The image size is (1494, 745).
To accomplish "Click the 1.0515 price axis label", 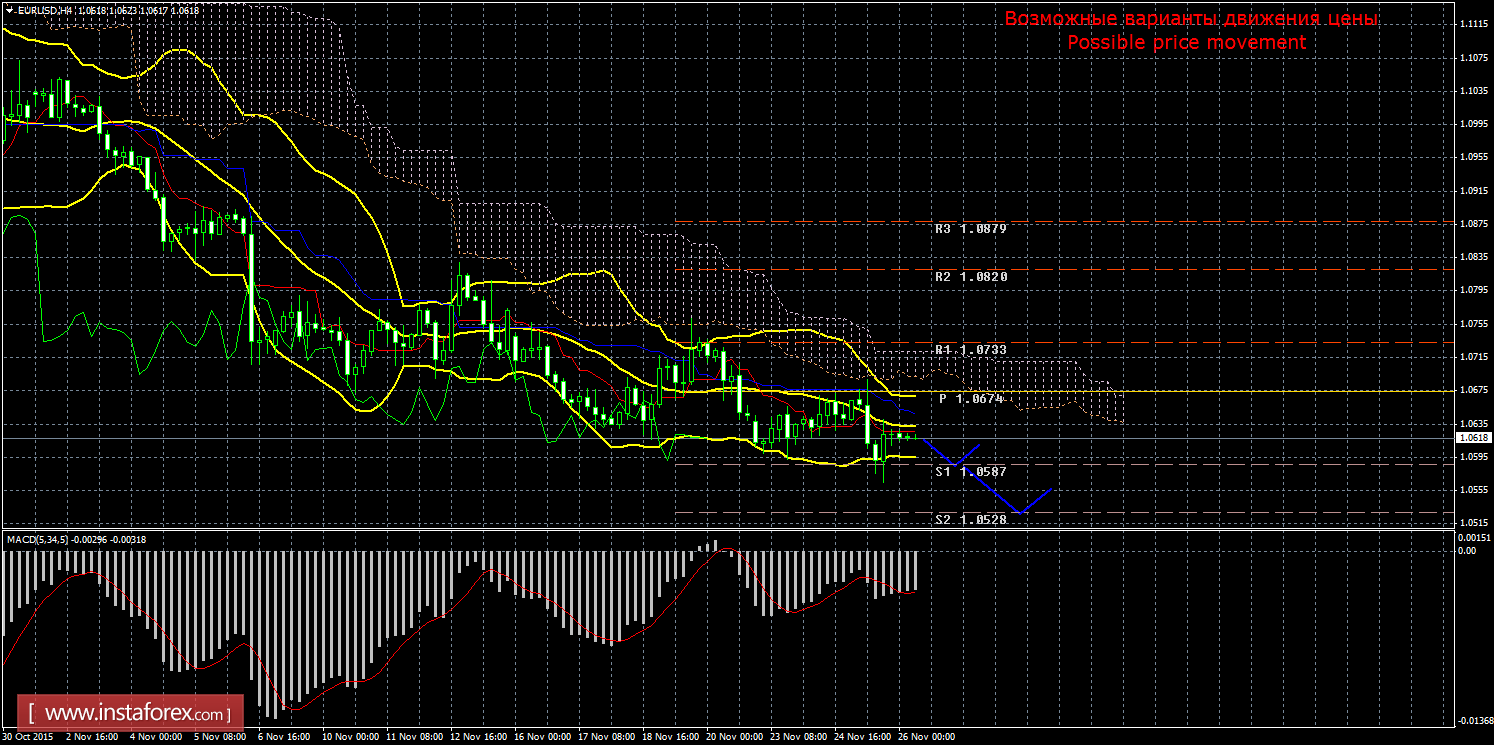I will pyautogui.click(x=1470, y=523).
